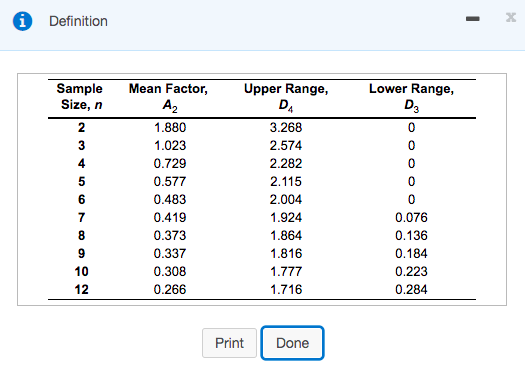Click sample size 5 in the first column

[x=81, y=182]
